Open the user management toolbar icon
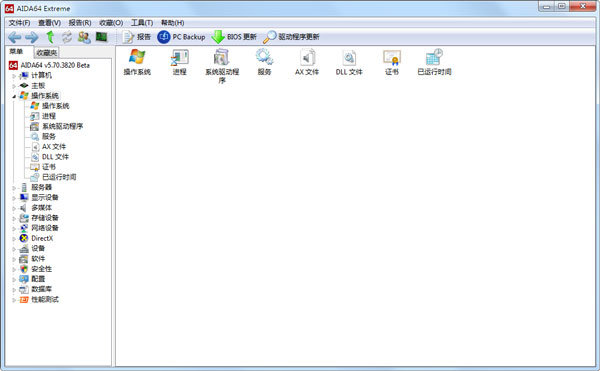 [84, 37]
